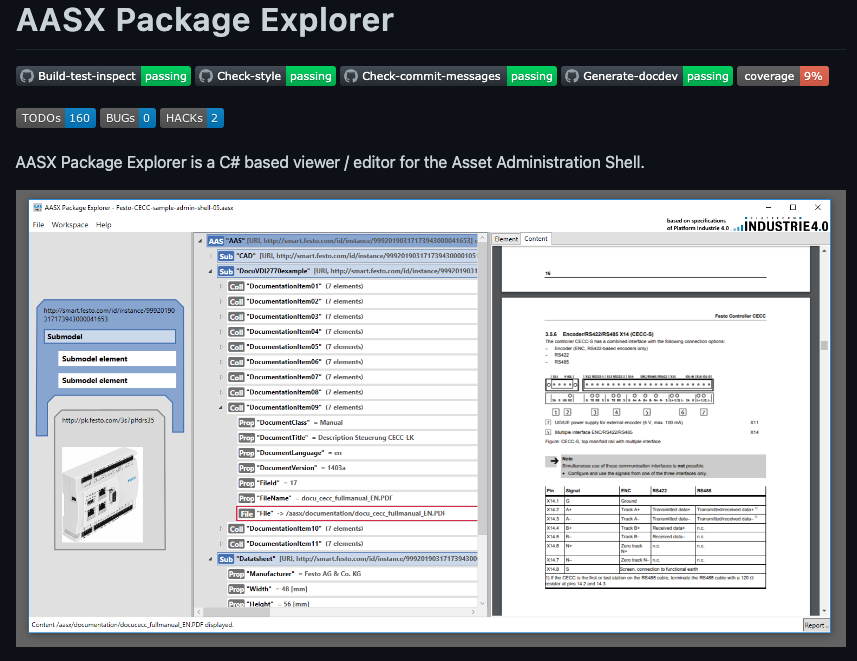Click the tree view vertical scrollbar
Viewport: 857px width, 661px height.
pos(481,420)
